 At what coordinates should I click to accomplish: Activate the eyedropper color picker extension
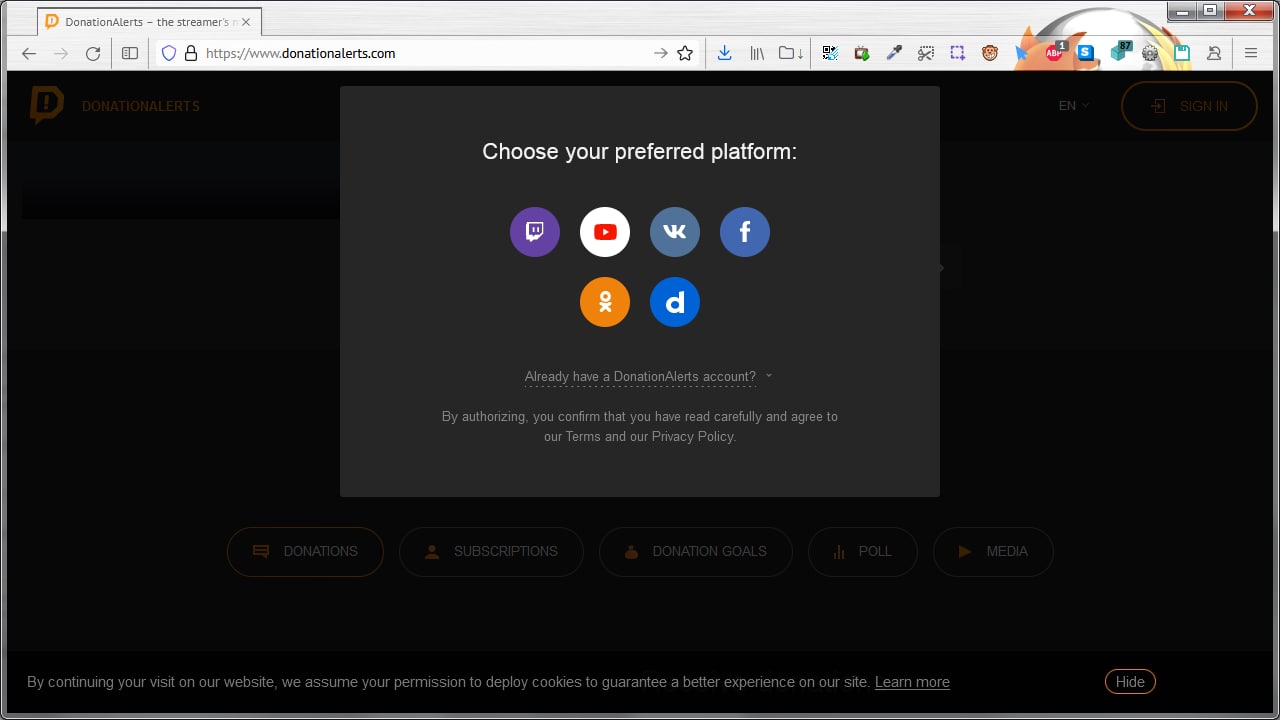pos(894,54)
